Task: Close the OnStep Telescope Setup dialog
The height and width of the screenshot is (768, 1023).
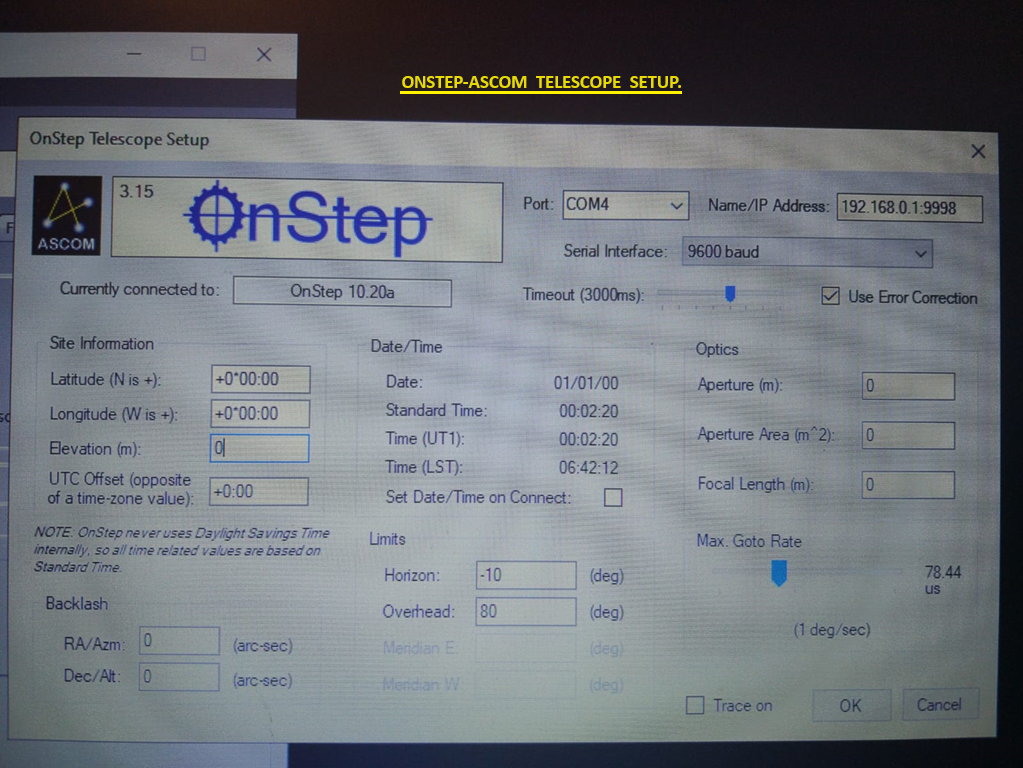Action: pos(977,151)
